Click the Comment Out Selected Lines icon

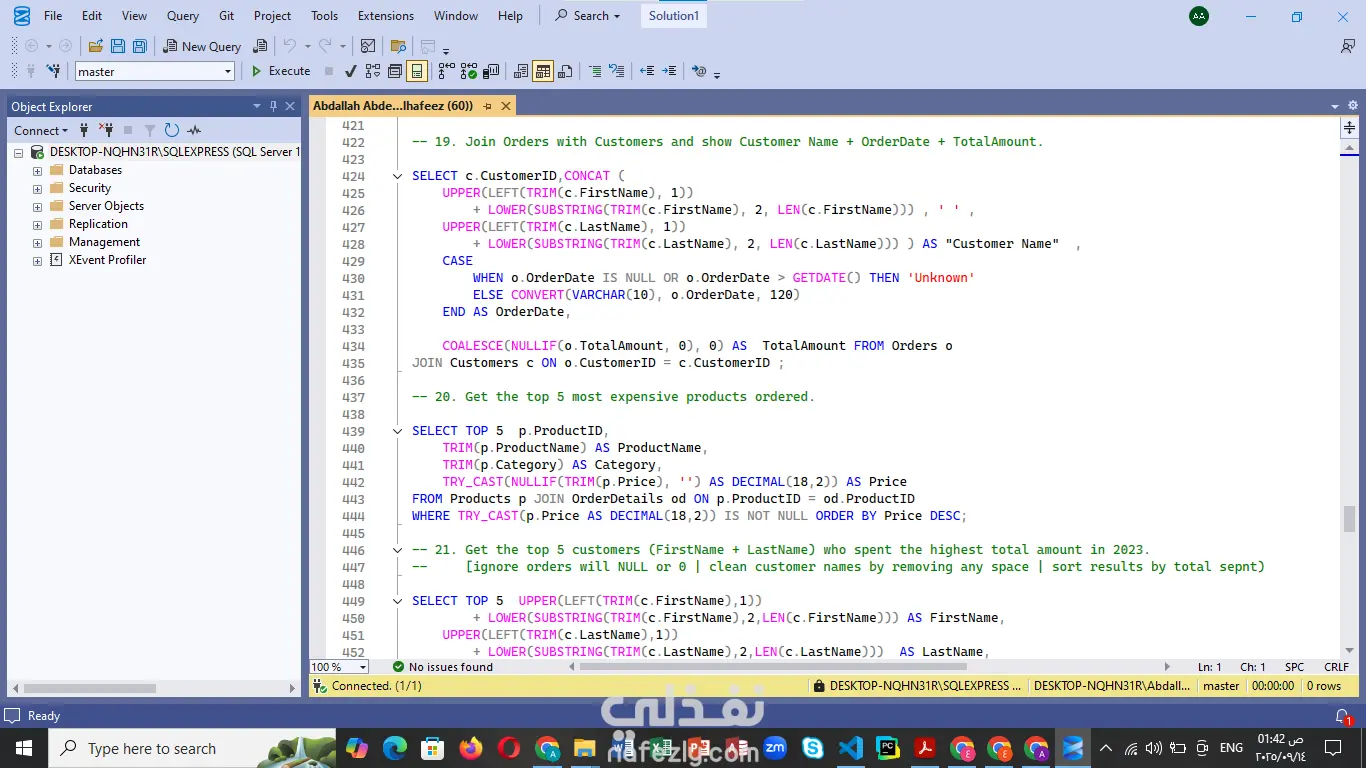[x=595, y=71]
